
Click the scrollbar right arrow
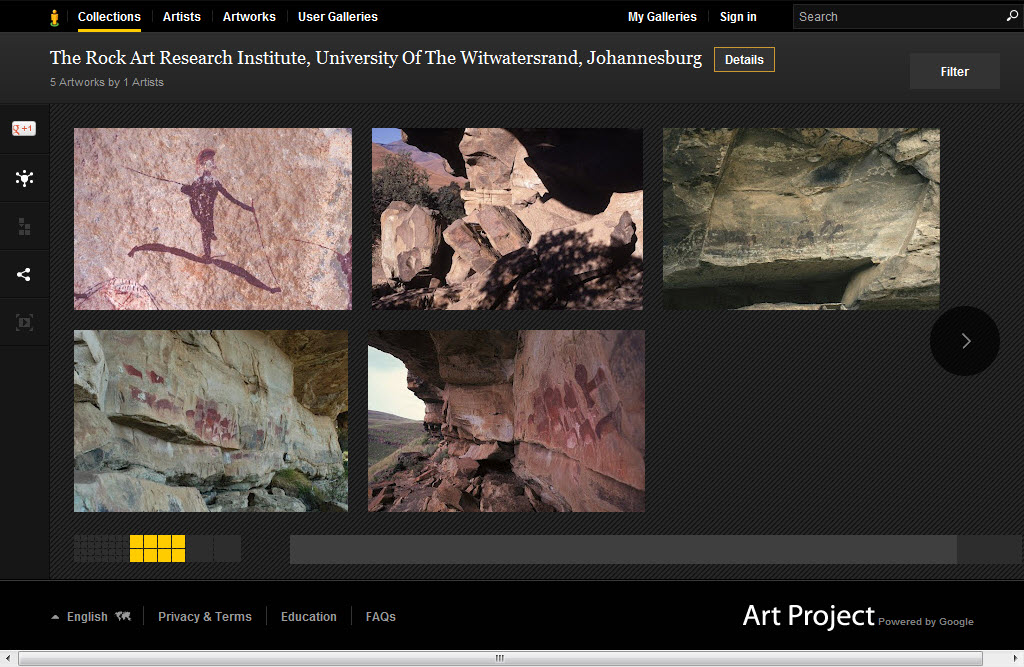pyautogui.click(x=1015, y=658)
